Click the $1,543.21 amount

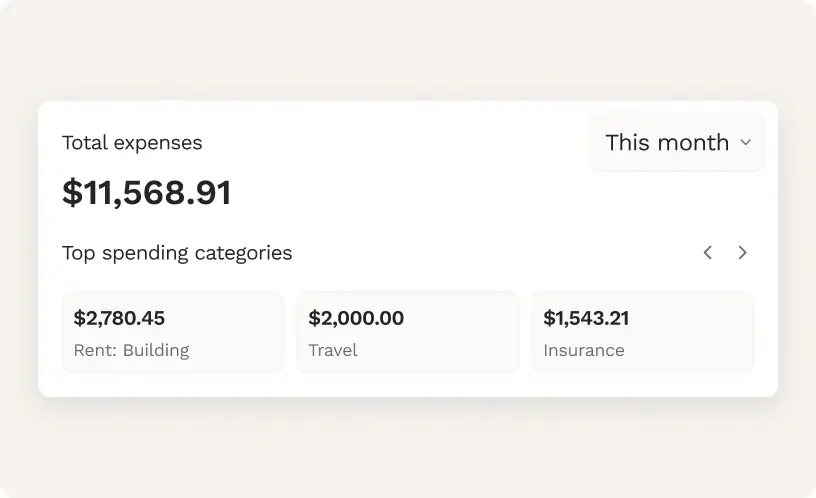point(586,318)
